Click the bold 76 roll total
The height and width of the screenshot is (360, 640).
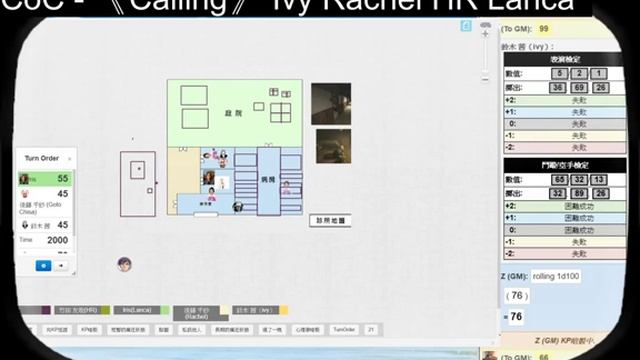click(516, 316)
